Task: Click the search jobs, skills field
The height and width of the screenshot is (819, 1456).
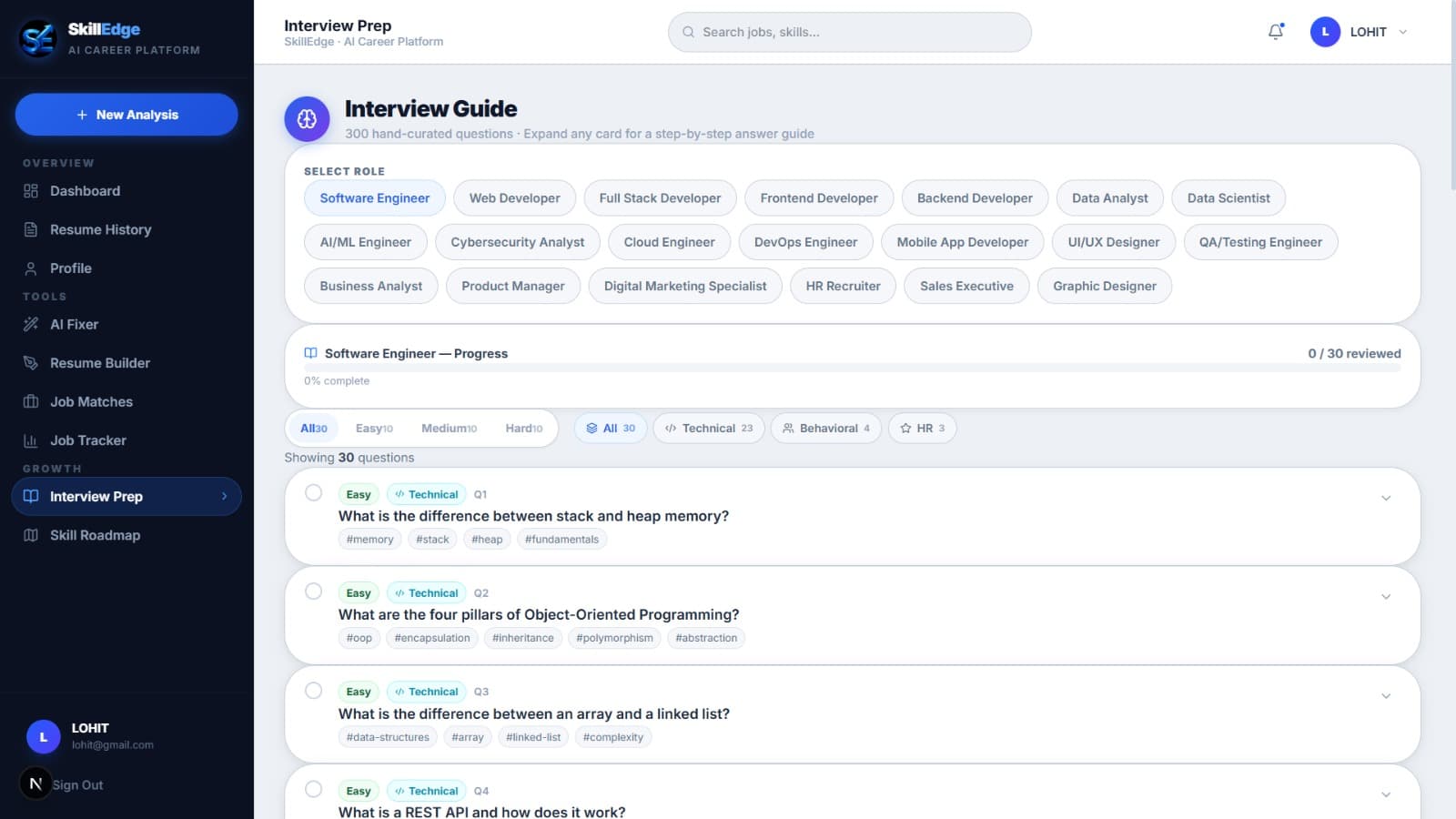Action: [850, 32]
